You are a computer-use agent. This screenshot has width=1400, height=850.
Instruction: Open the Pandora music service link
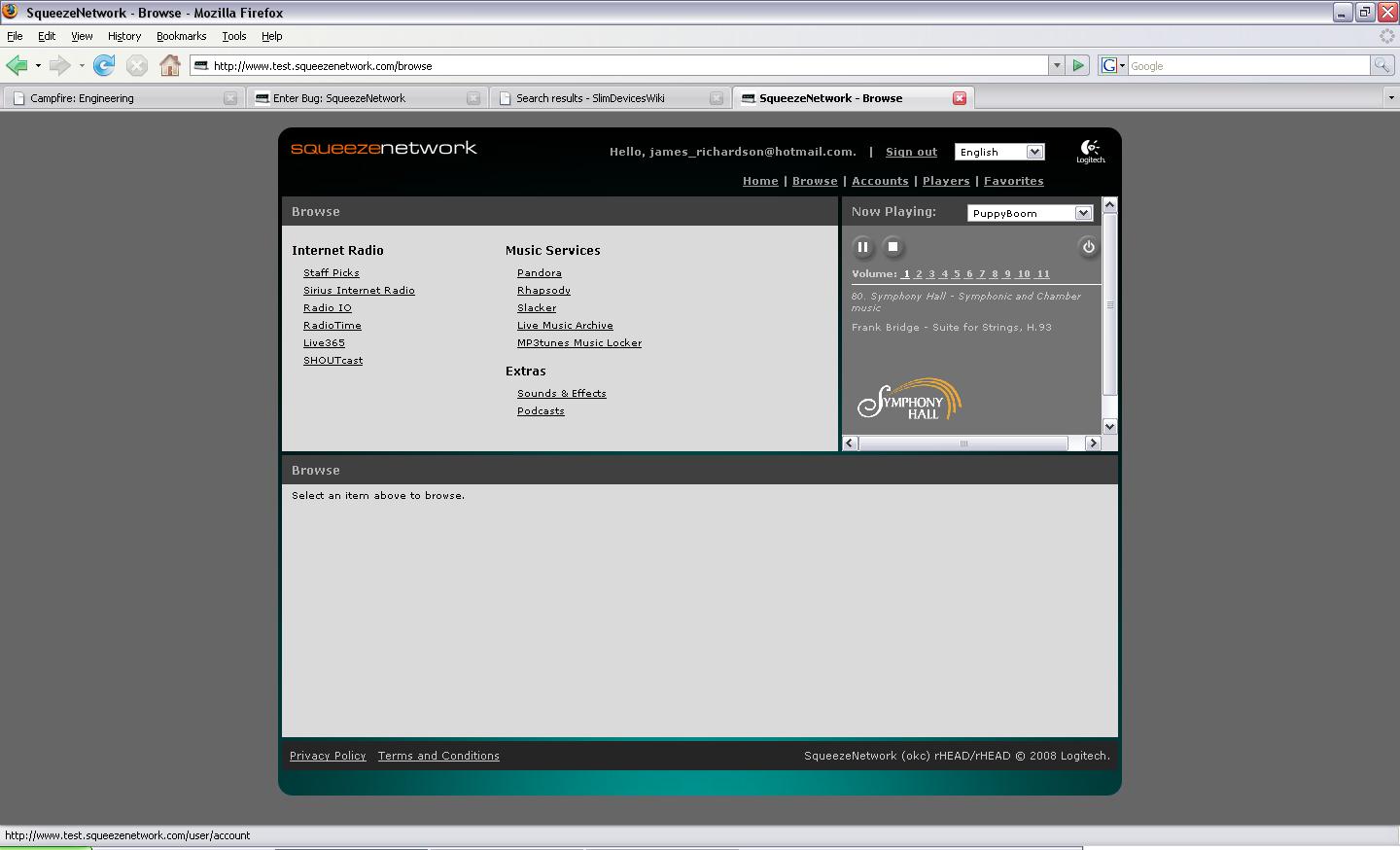point(539,273)
